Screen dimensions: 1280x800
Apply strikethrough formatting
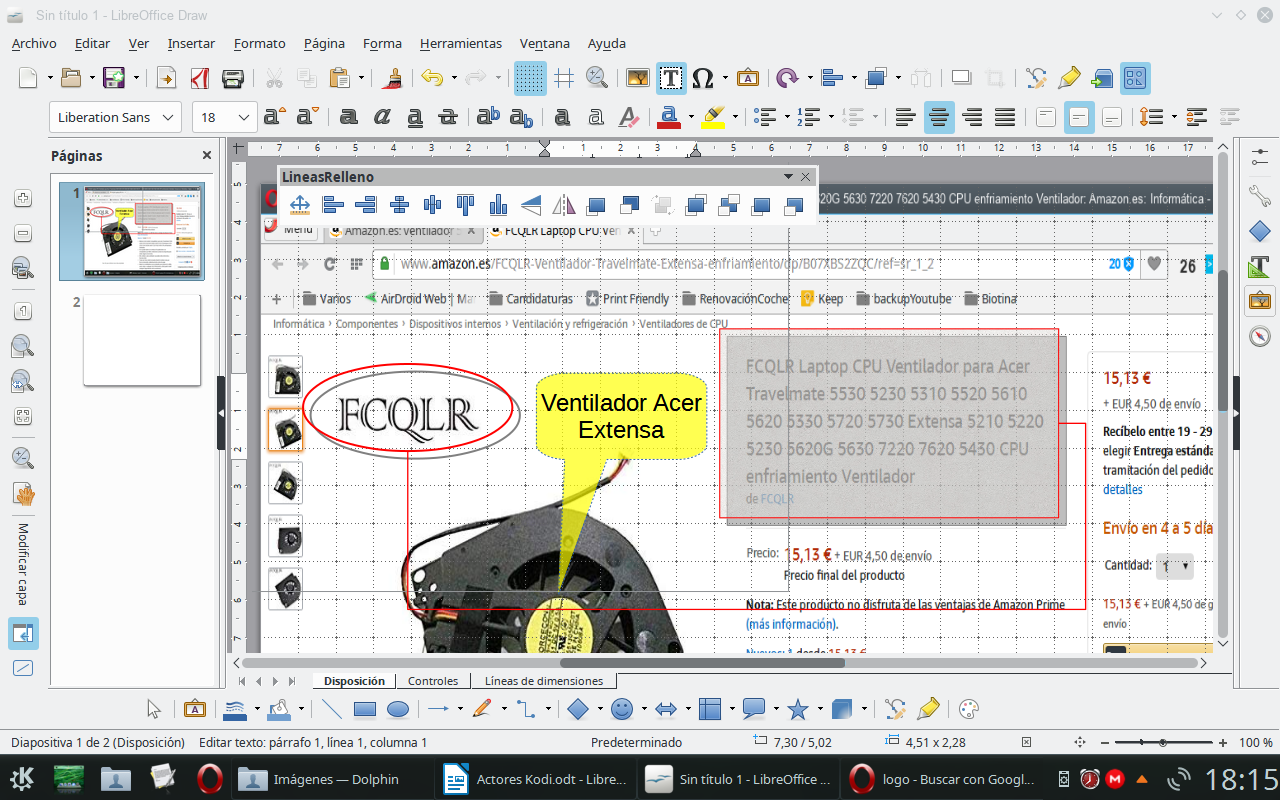click(447, 117)
